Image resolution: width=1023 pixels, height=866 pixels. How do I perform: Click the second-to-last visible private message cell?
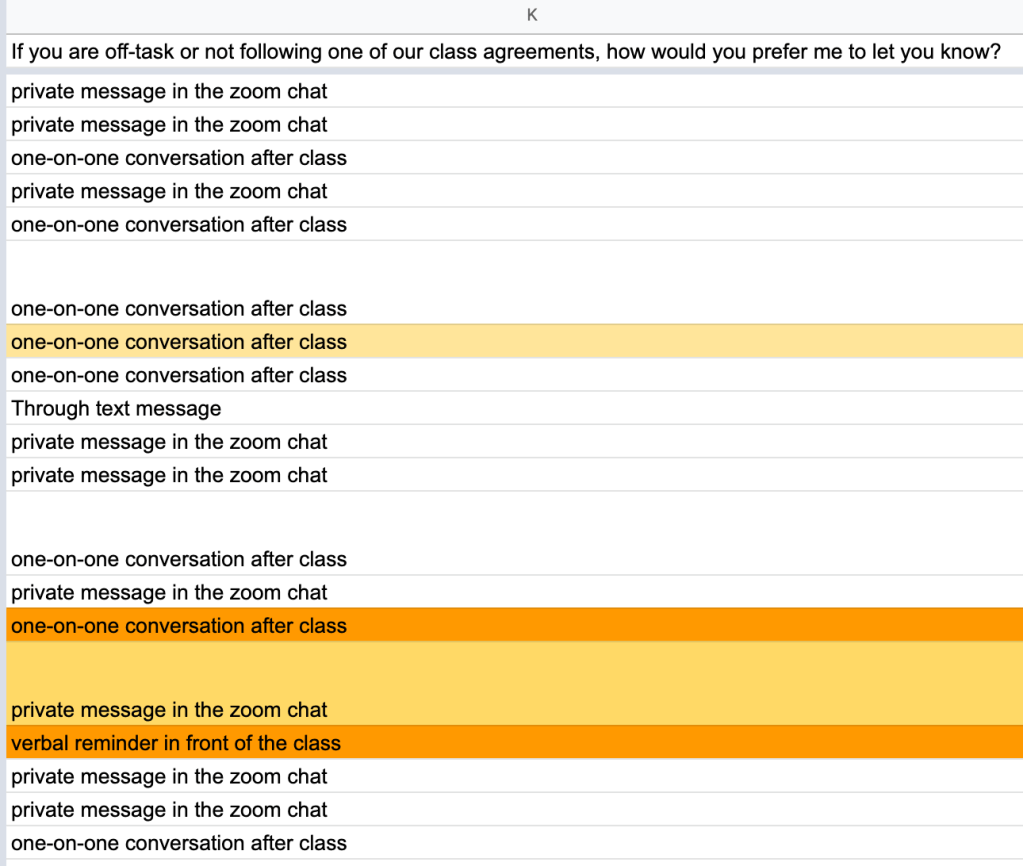(x=169, y=777)
